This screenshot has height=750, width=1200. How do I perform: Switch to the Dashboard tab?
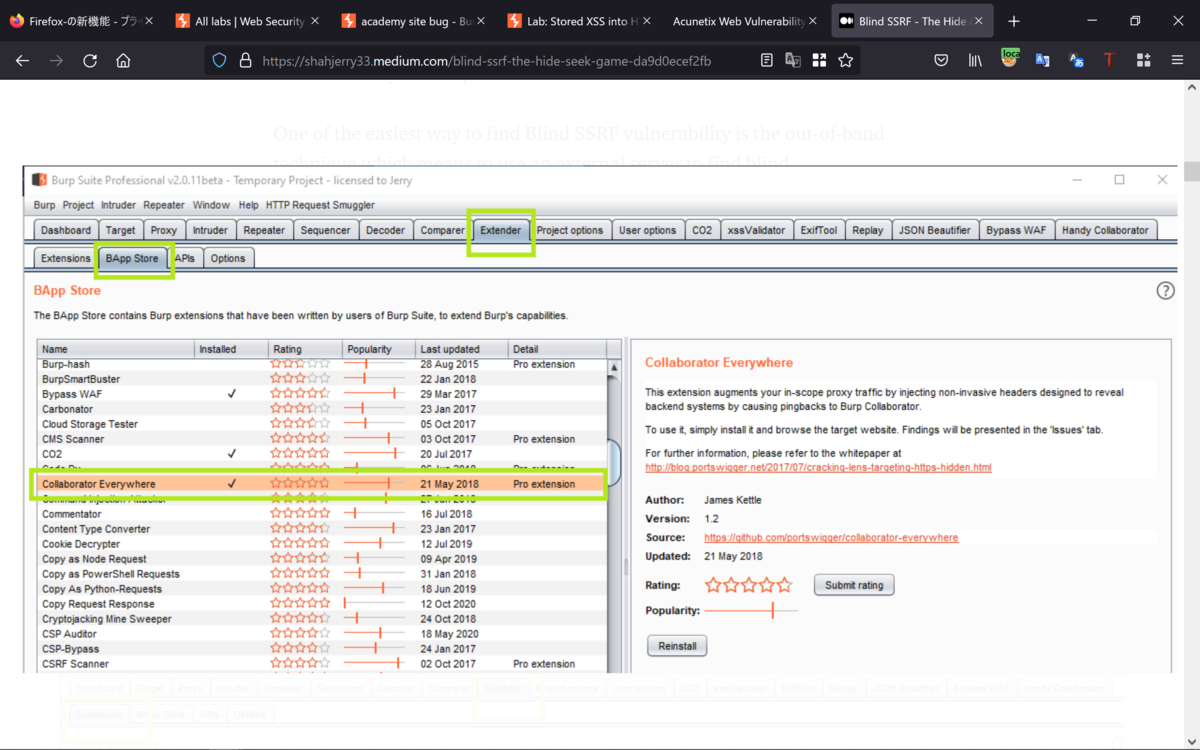coord(66,230)
